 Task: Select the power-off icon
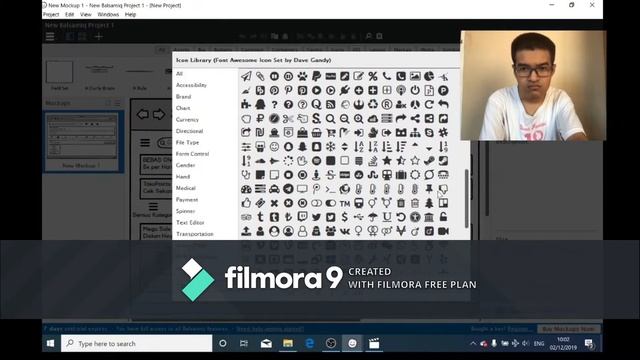click(415, 90)
